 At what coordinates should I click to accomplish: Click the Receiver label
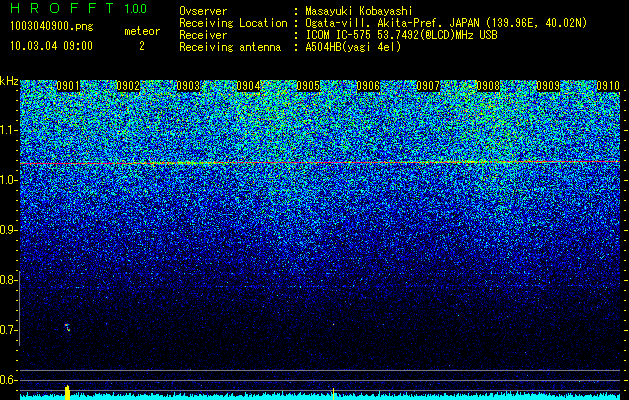point(203,35)
